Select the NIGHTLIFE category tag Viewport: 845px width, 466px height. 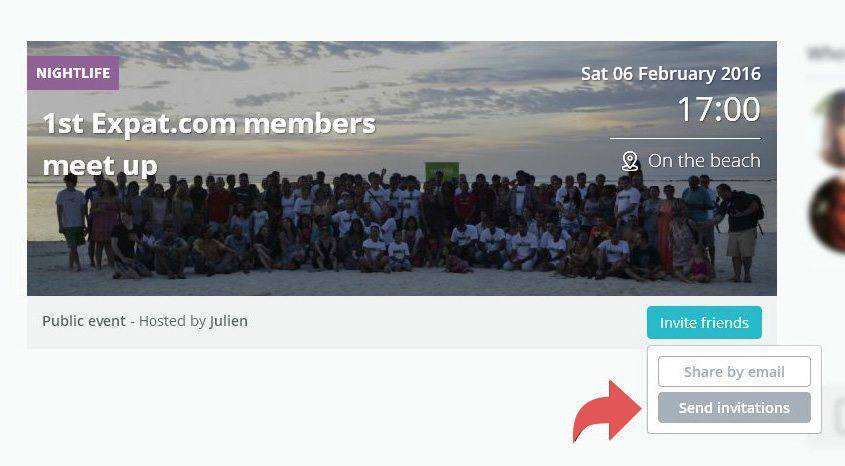coord(73,73)
